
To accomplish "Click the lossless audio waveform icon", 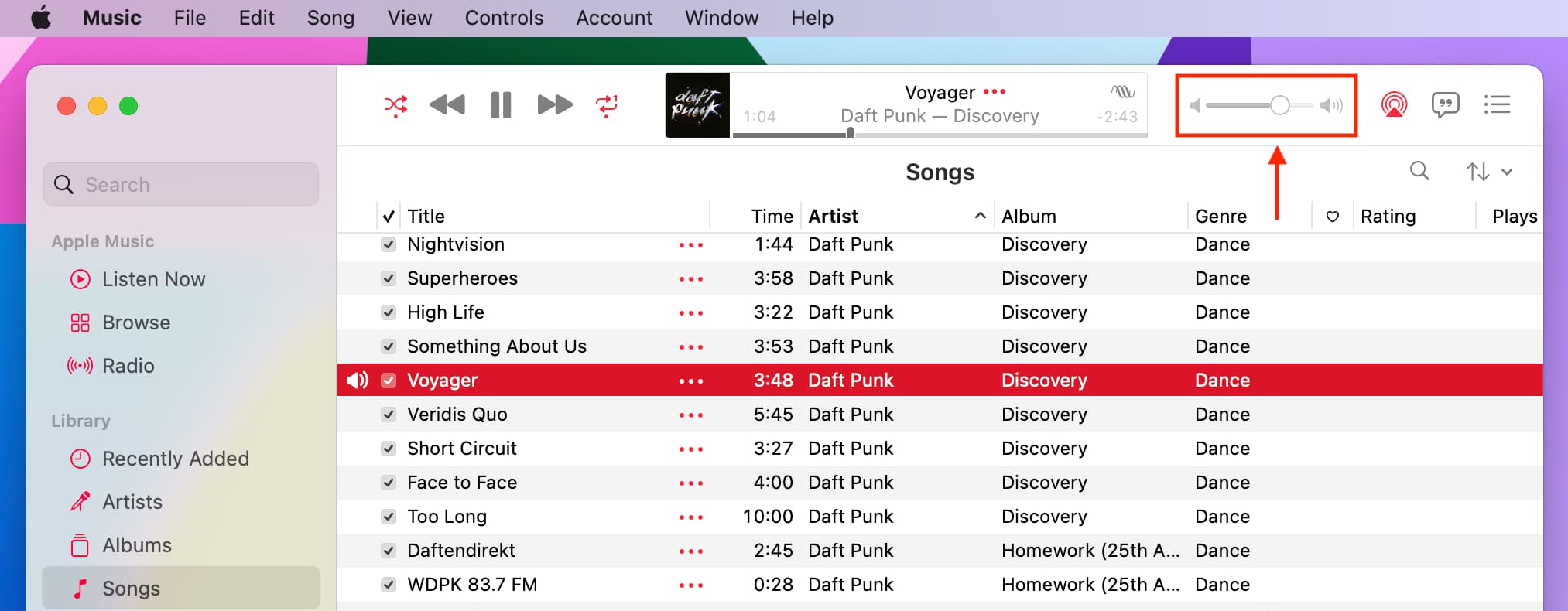I will [1123, 91].
